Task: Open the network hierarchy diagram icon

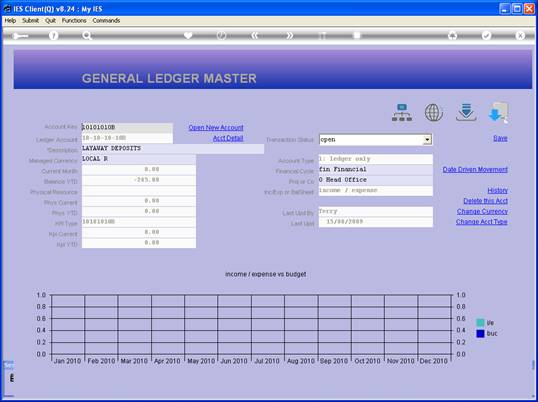Action: click(x=402, y=113)
